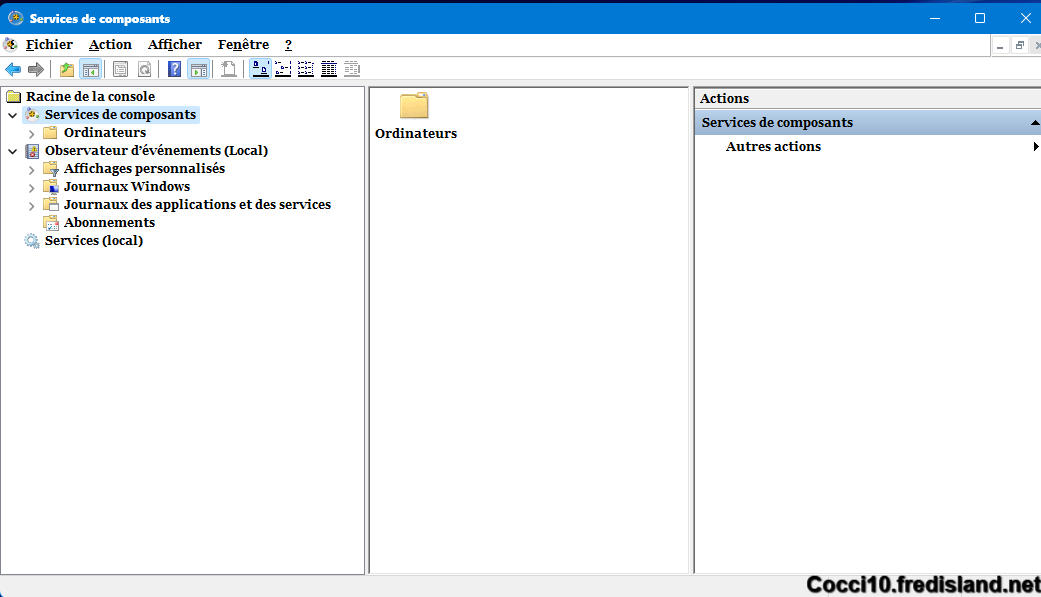Open the Action menu
Viewport: 1041px width, 597px height.
[x=110, y=44]
